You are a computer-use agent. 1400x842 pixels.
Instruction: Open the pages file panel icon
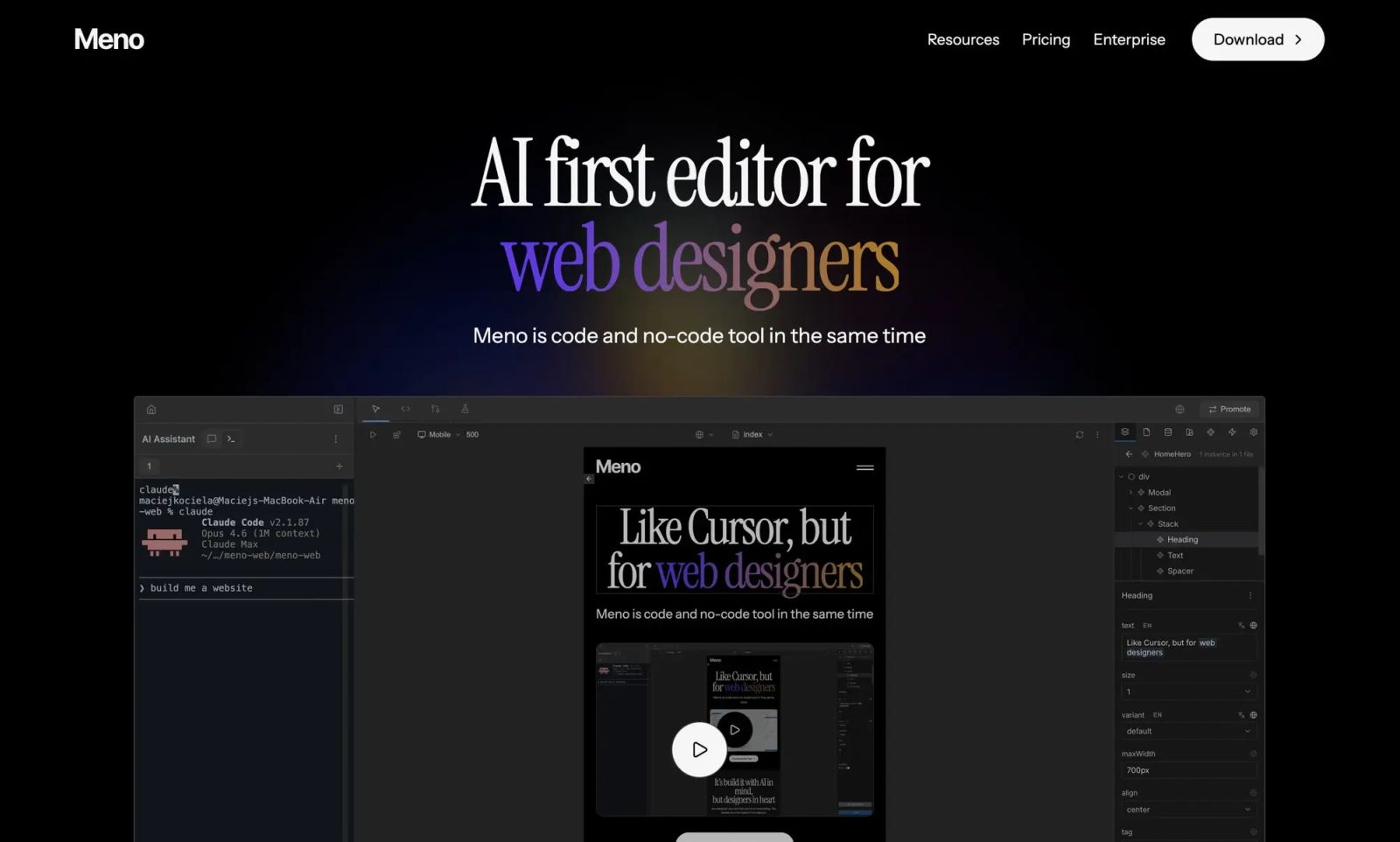(x=1146, y=432)
